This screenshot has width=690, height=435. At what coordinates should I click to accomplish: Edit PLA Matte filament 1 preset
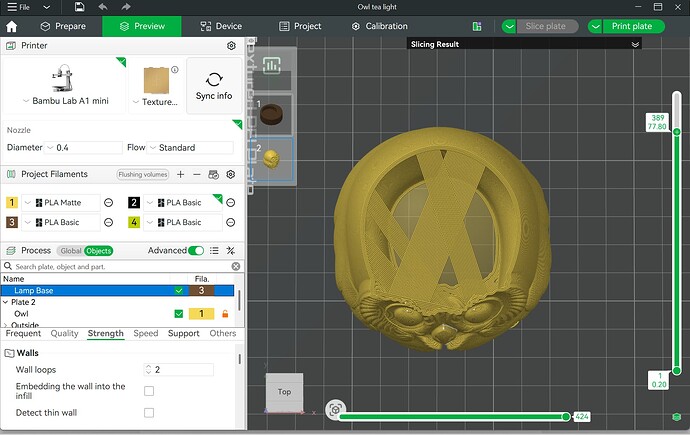[x=108, y=203]
